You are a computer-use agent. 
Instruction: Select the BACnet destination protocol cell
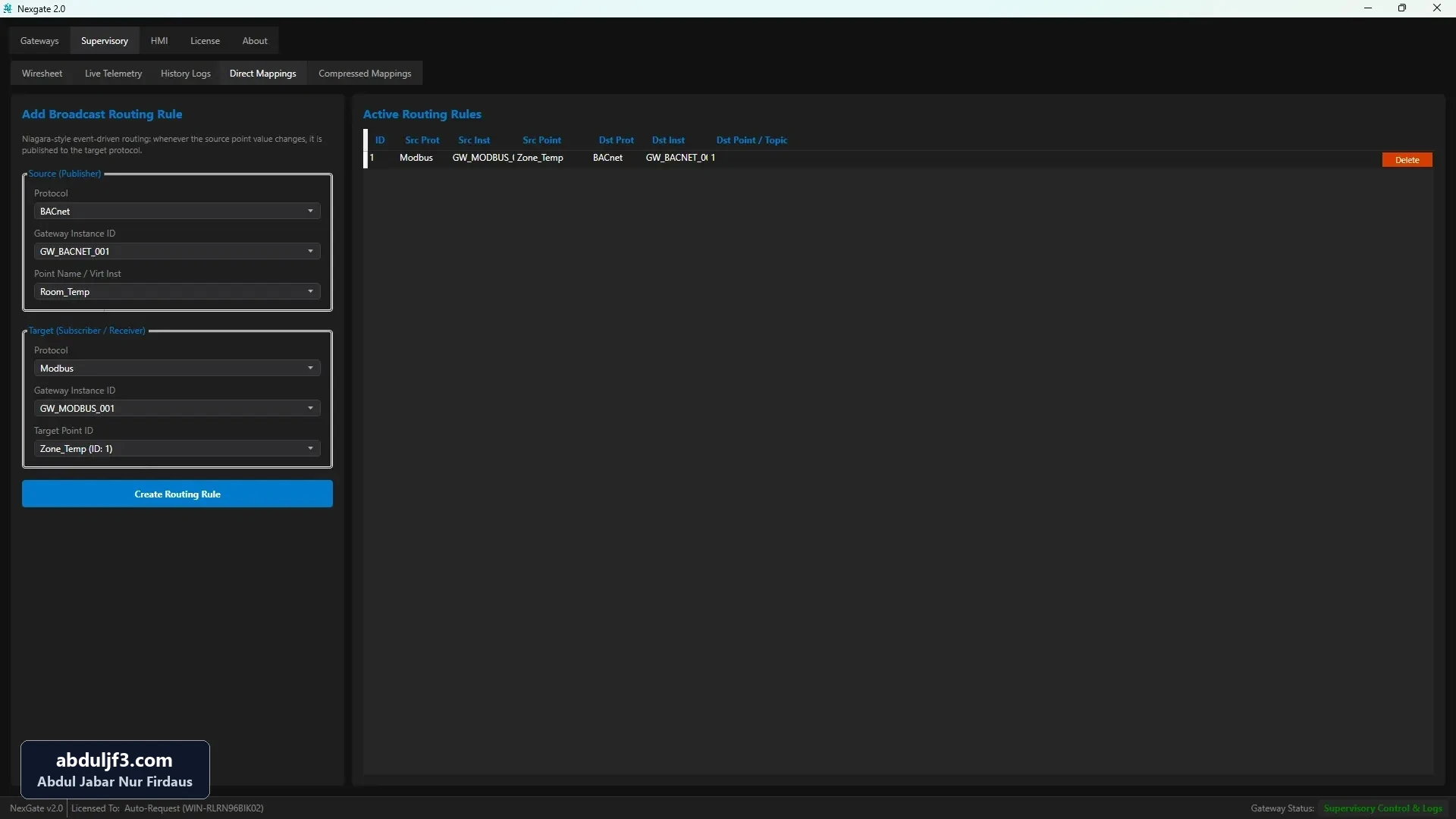607,158
